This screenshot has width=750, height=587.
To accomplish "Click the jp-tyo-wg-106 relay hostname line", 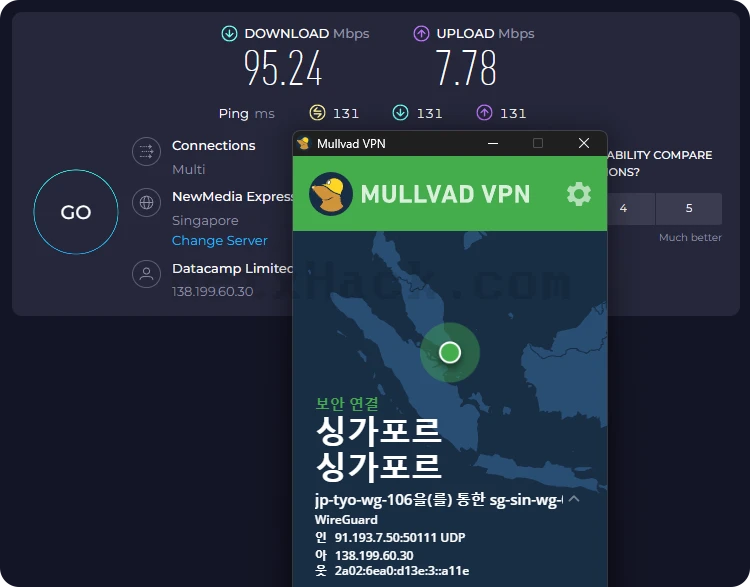I will point(439,499).
